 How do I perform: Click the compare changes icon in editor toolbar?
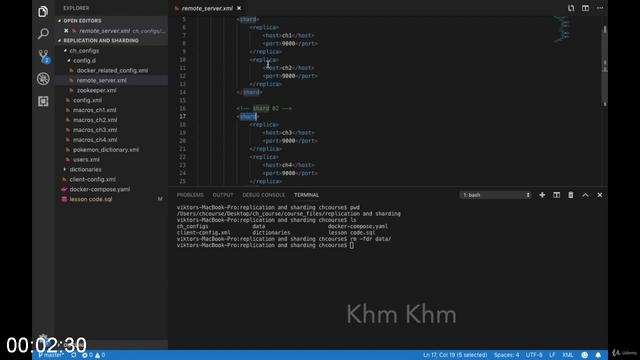click(571, 8)
